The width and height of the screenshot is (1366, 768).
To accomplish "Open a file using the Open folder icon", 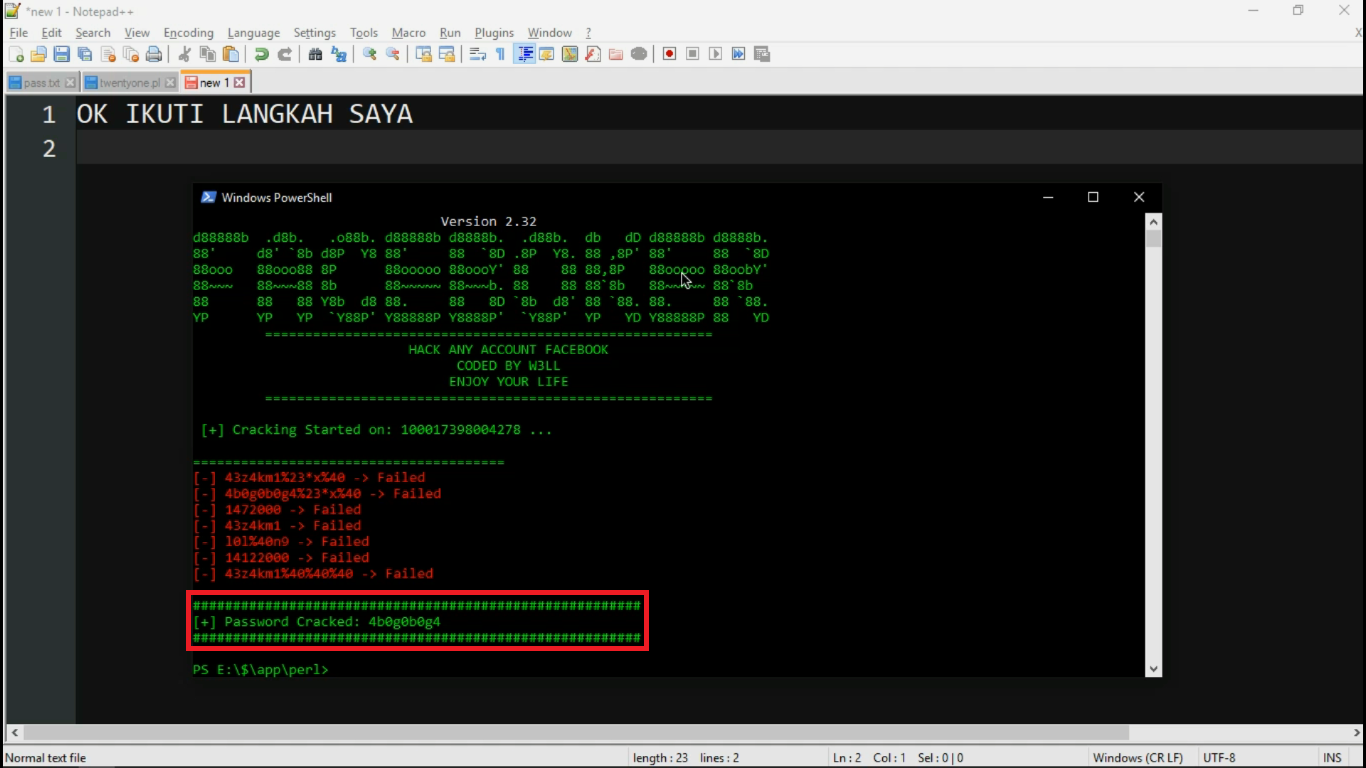I will tap(38, 54).
